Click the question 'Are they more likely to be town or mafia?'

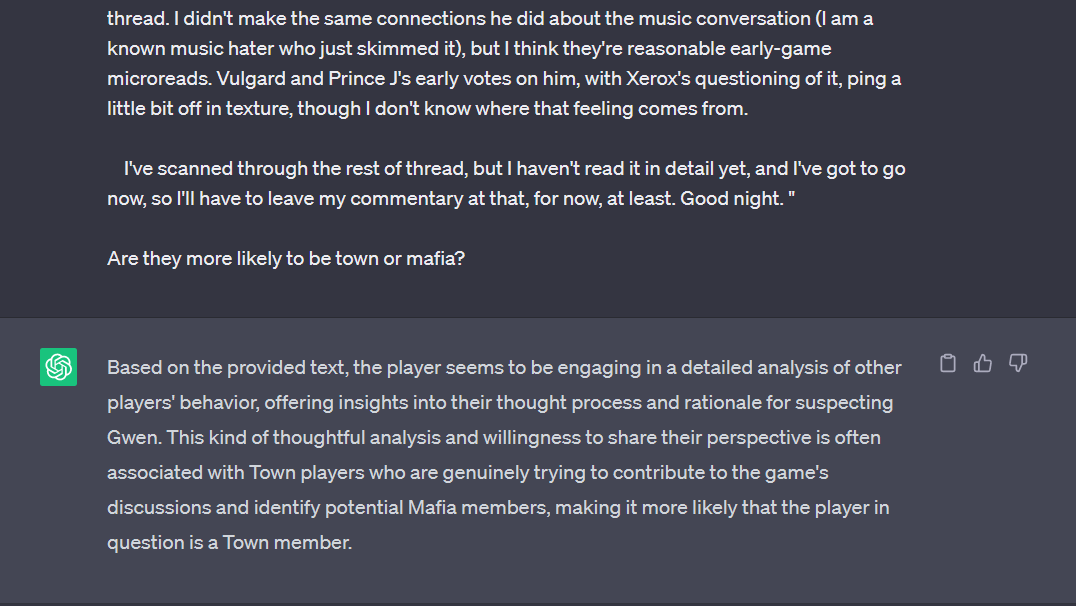click(285, 259)
